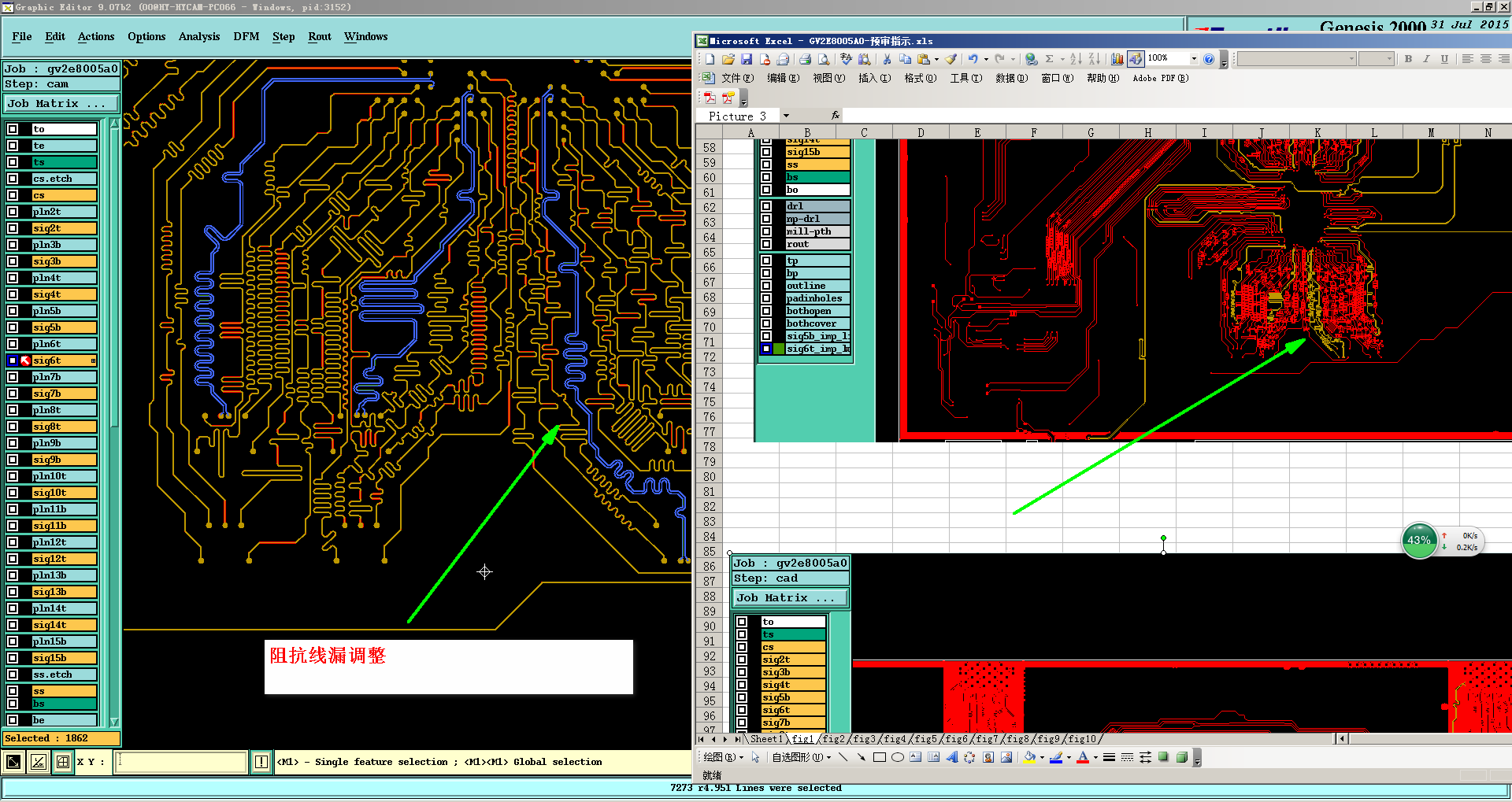Click the Save icon in Excel toolbar
This screenshot has width=1512, height=802.
point(747,59)
